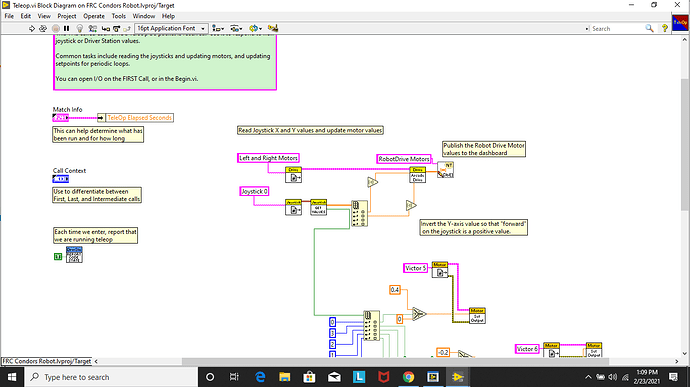
Task: Click the Context Help question mark icon
Action: (x=664, y=28)
